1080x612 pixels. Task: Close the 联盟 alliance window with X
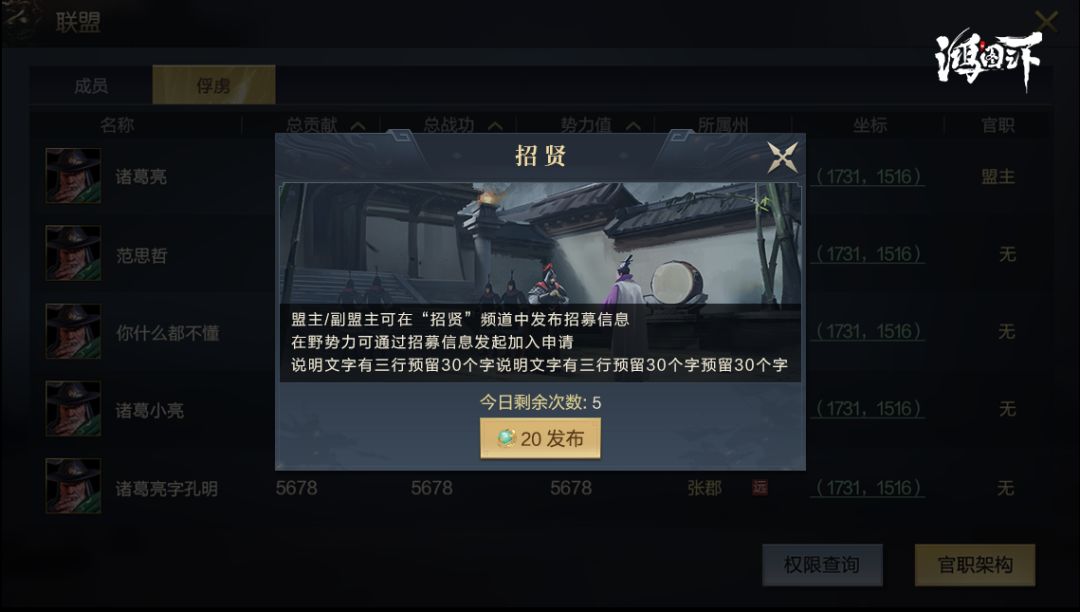pos(1046,21)
